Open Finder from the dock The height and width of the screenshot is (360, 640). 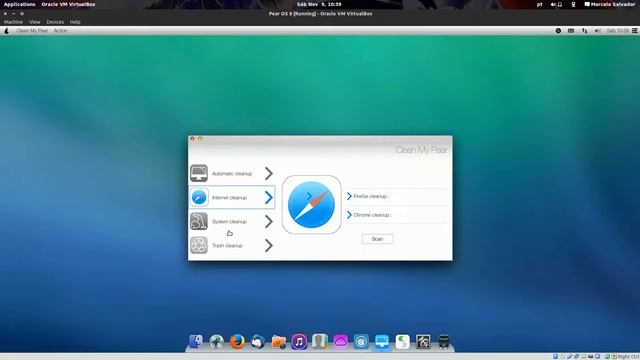tap(196, 342)
